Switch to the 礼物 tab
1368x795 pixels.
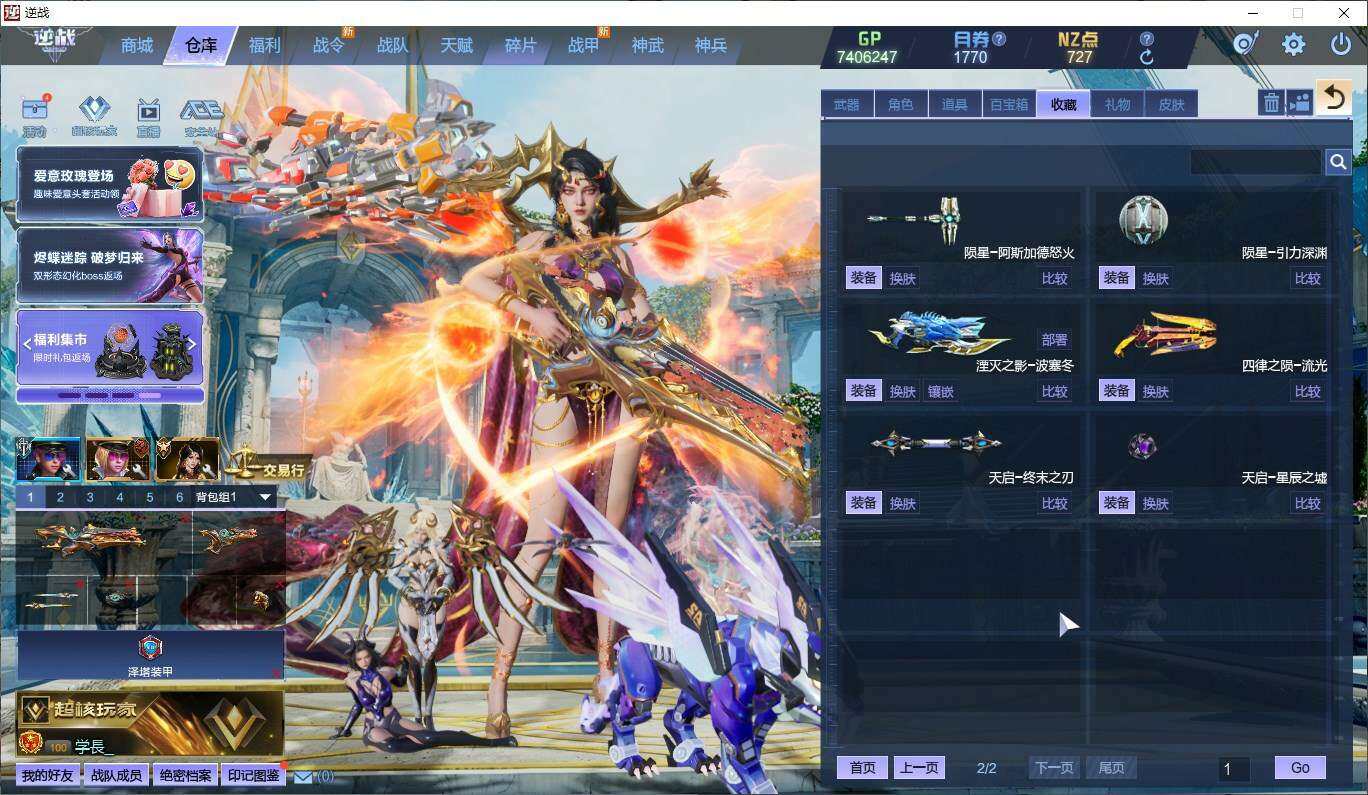coord(1117,104)
